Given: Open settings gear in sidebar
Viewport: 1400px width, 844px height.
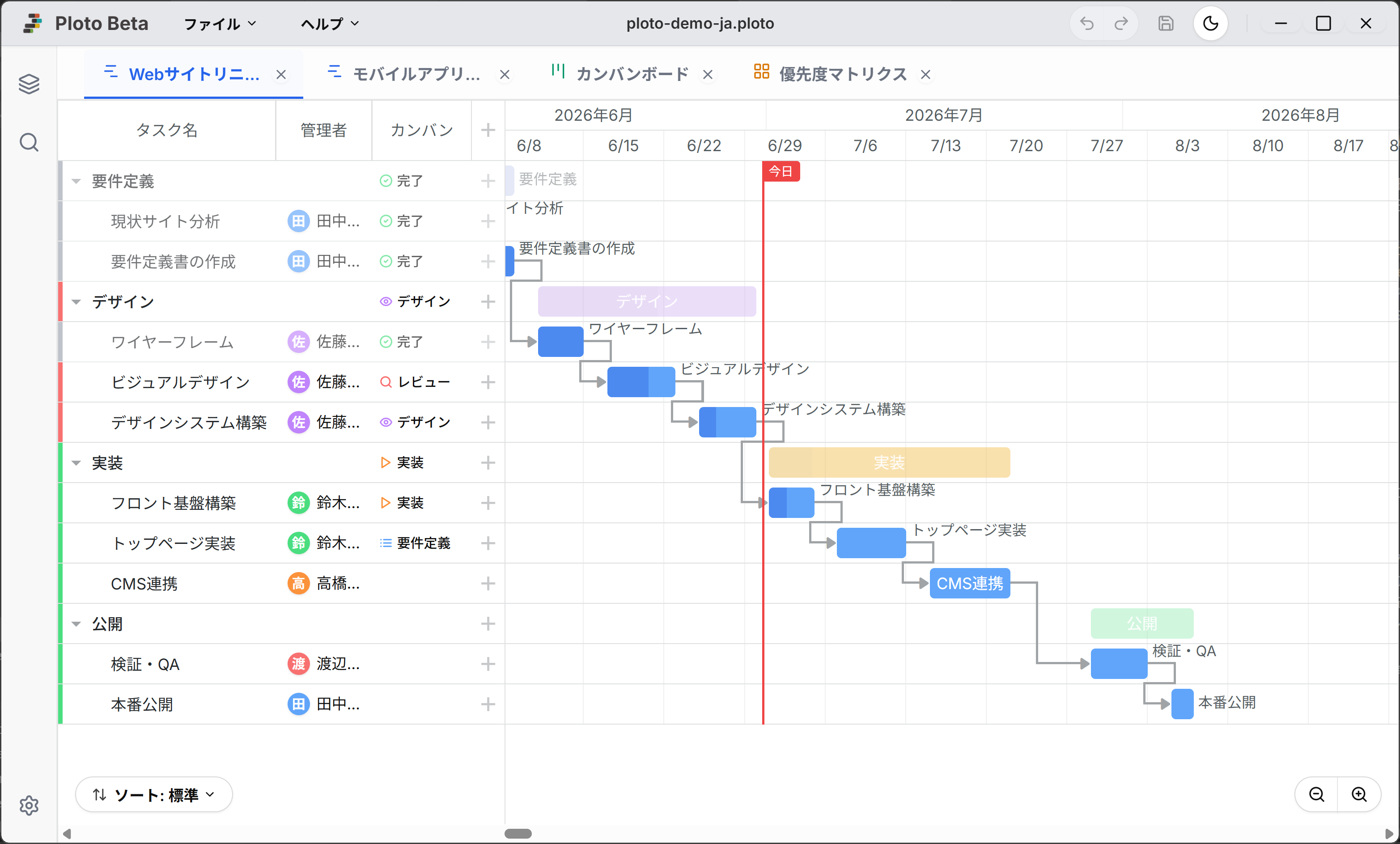Looking at the screenshot, I should pos(29,805).
